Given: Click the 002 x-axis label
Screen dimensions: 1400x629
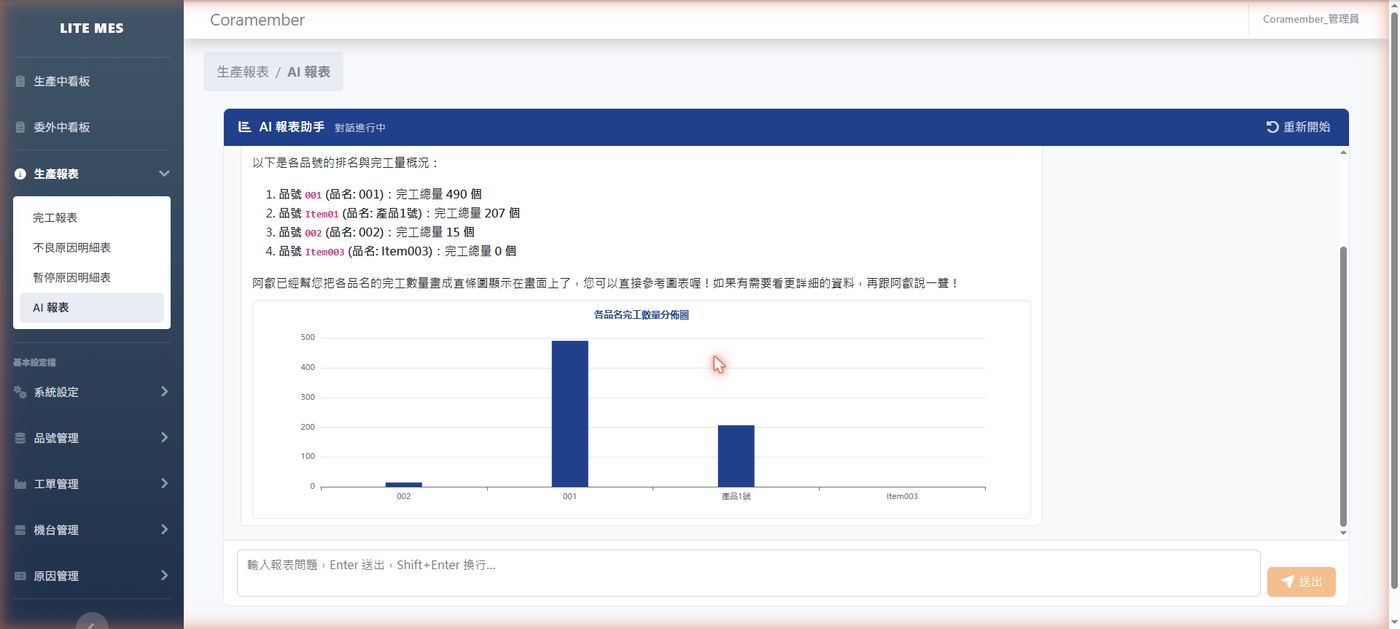Looking at the screenshot, I should pos(404,496).
